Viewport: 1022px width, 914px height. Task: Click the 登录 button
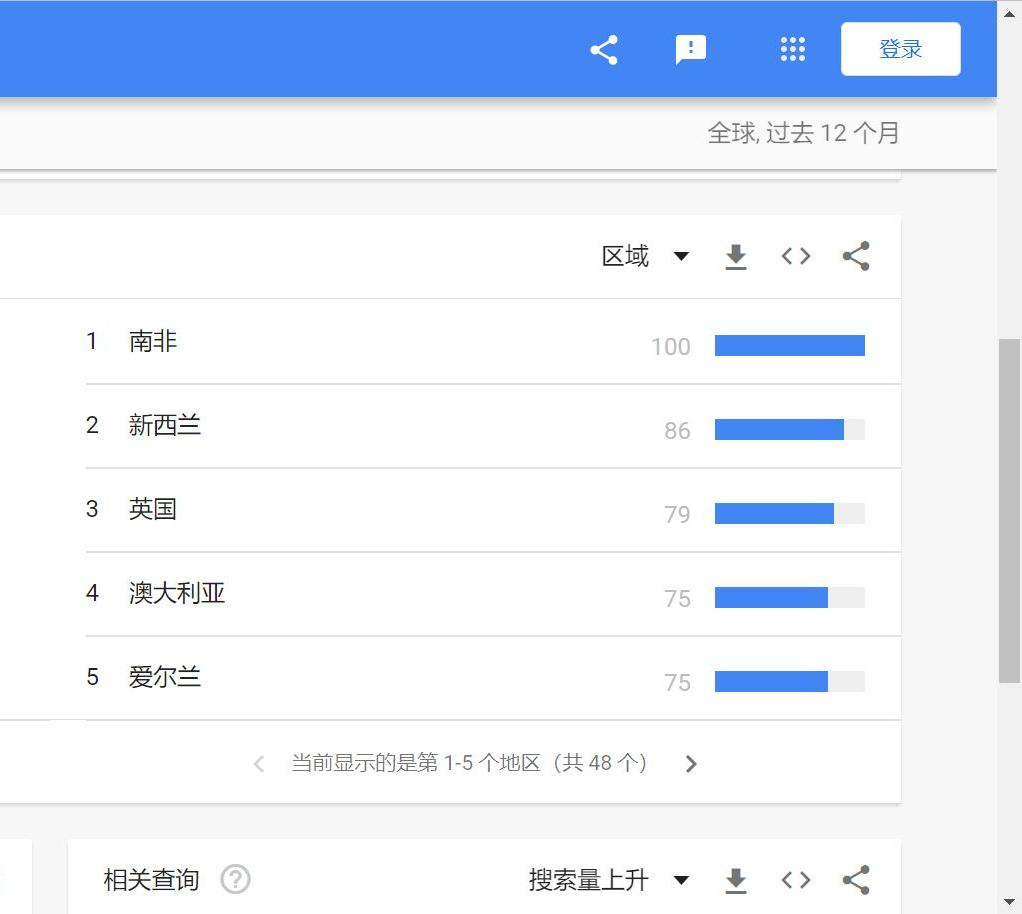[x=899, y=49]
